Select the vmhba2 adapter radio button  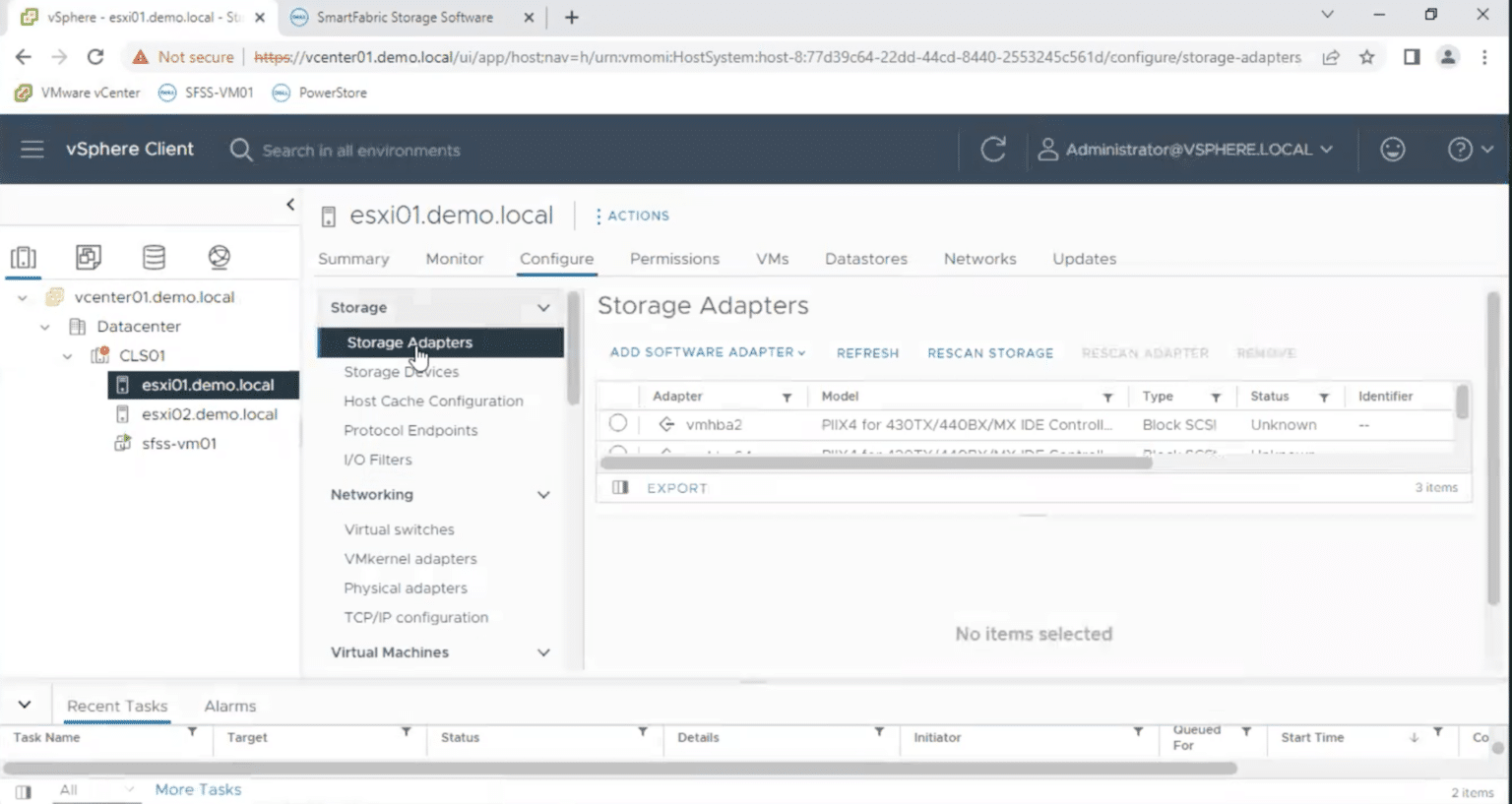click(618, 424)
